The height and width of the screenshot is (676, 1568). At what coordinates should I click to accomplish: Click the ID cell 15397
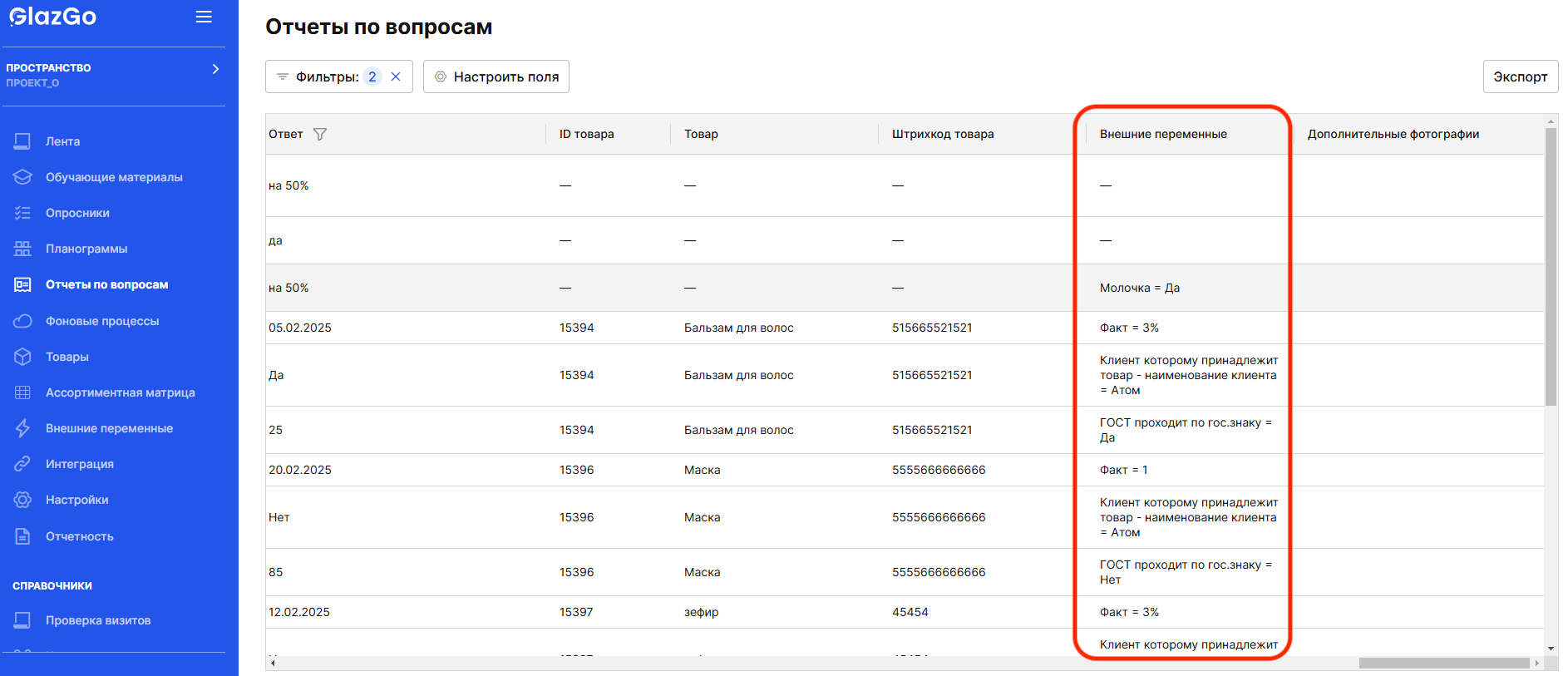[x=576, y=612]
